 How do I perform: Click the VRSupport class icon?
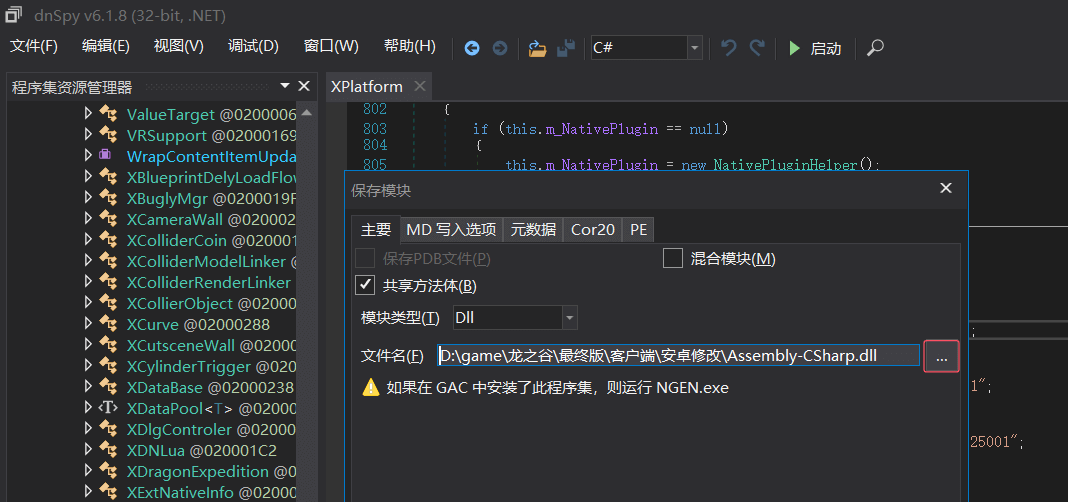click(108, 135)
